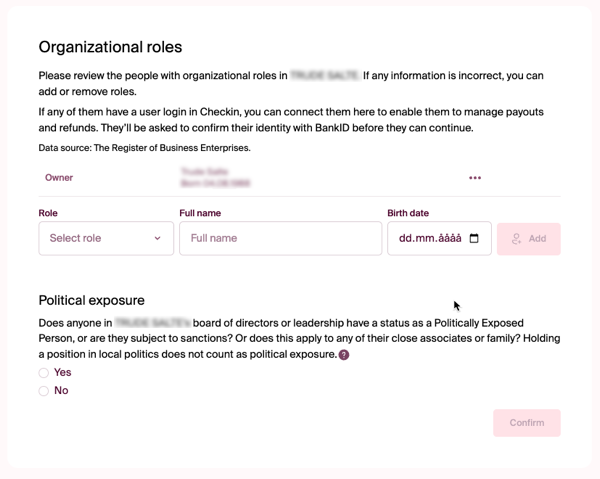The width and height of the screenshot is (600, 479).
Task: Open the three-dot menu for Owner row
Action: (x=475, y=178)
